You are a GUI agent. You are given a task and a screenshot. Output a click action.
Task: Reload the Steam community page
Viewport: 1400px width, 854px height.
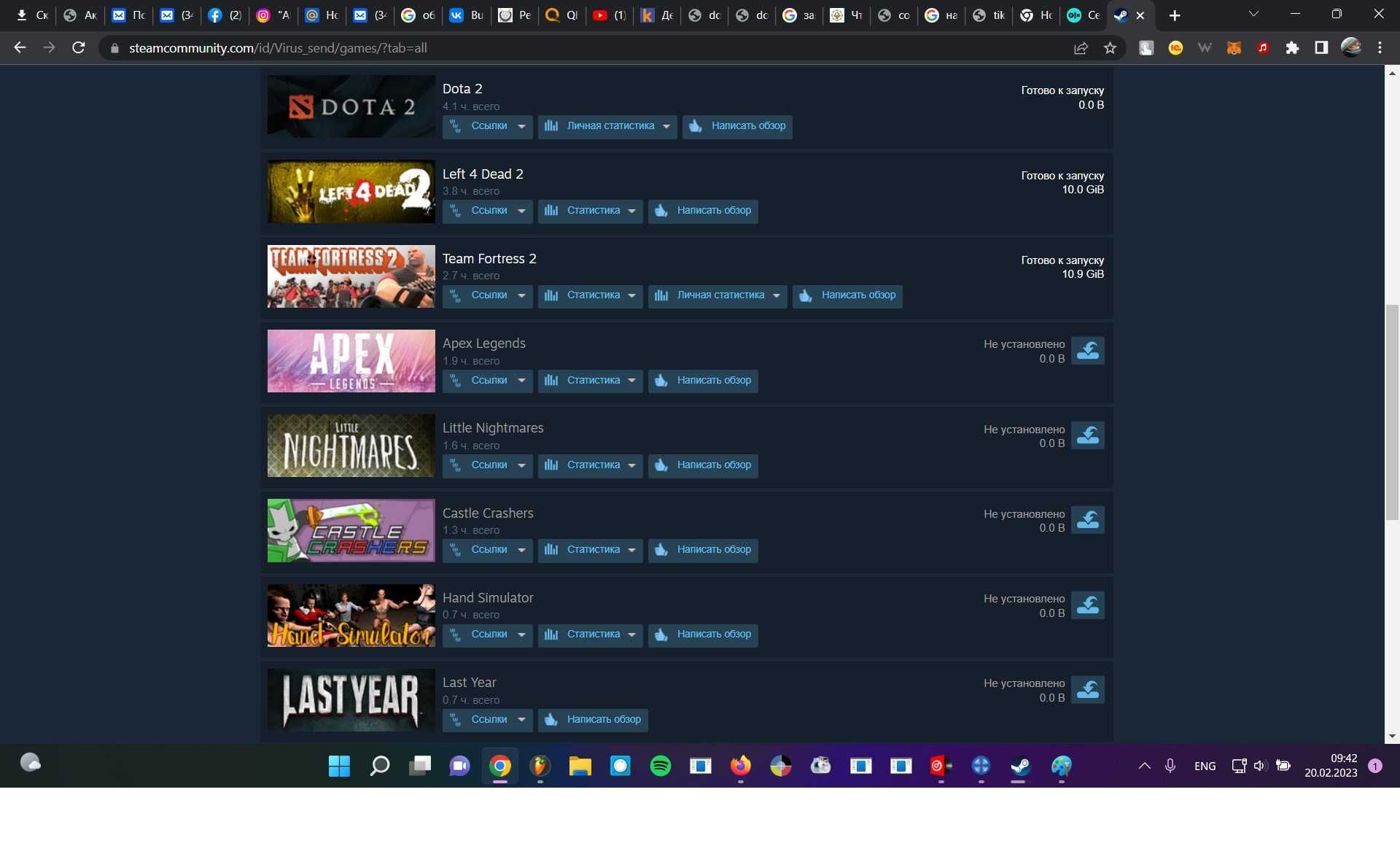79,48
